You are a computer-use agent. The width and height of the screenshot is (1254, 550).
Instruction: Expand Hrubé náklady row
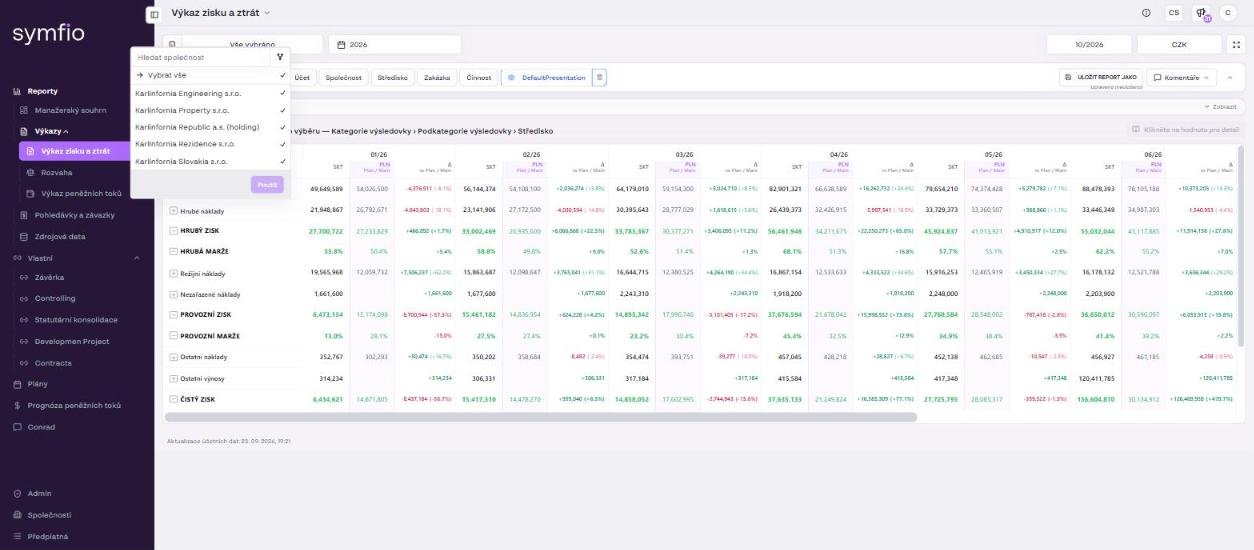click(x=173, y=211)
